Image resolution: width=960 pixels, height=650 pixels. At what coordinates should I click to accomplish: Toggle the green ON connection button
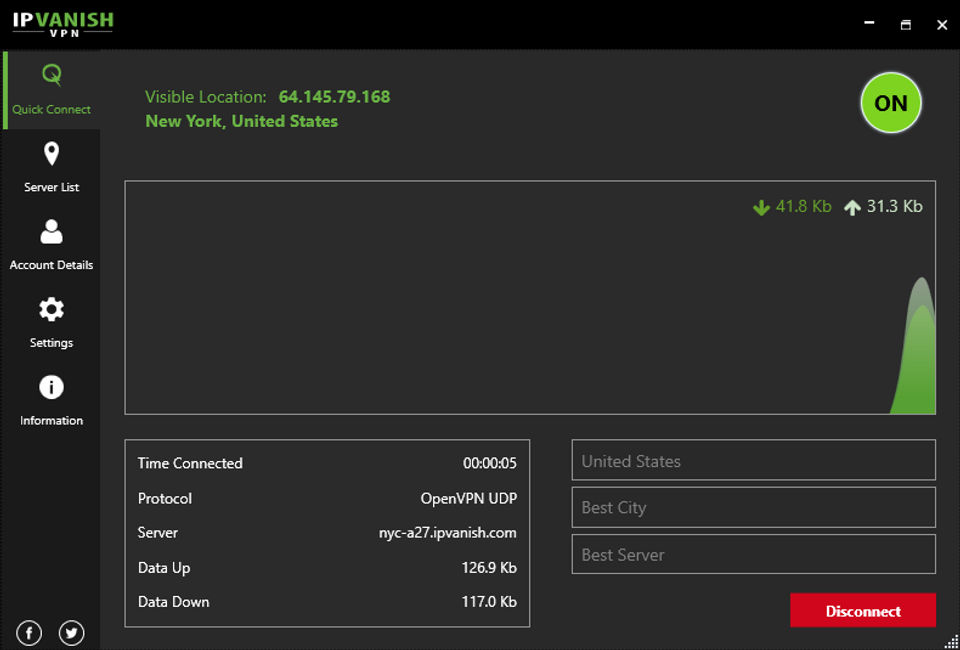click(891, 103)
